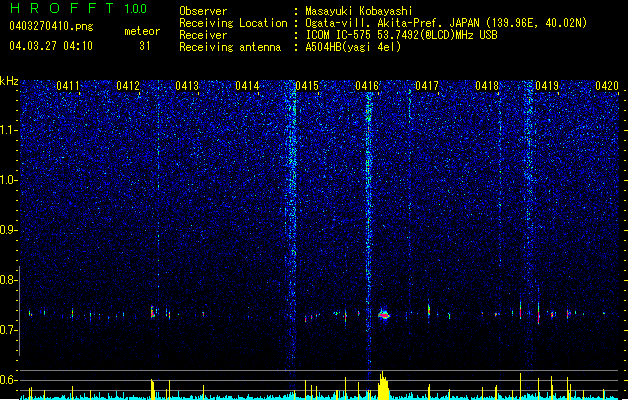
Task: Click the 1.1 kHz axis label
Action: (9, 130)
